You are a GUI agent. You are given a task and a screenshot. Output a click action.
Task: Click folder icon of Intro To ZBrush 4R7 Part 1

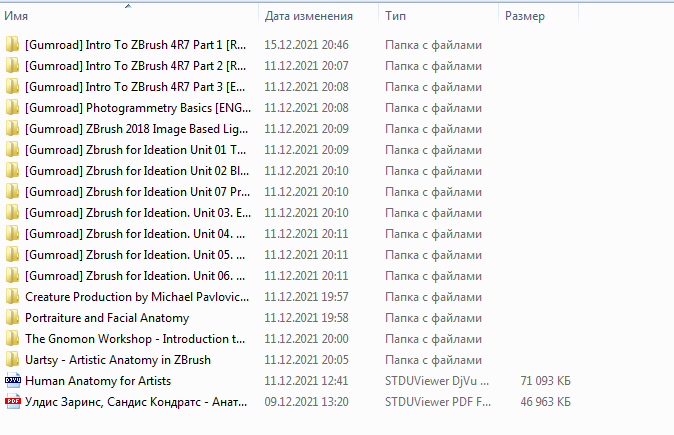tap(12, 44)
